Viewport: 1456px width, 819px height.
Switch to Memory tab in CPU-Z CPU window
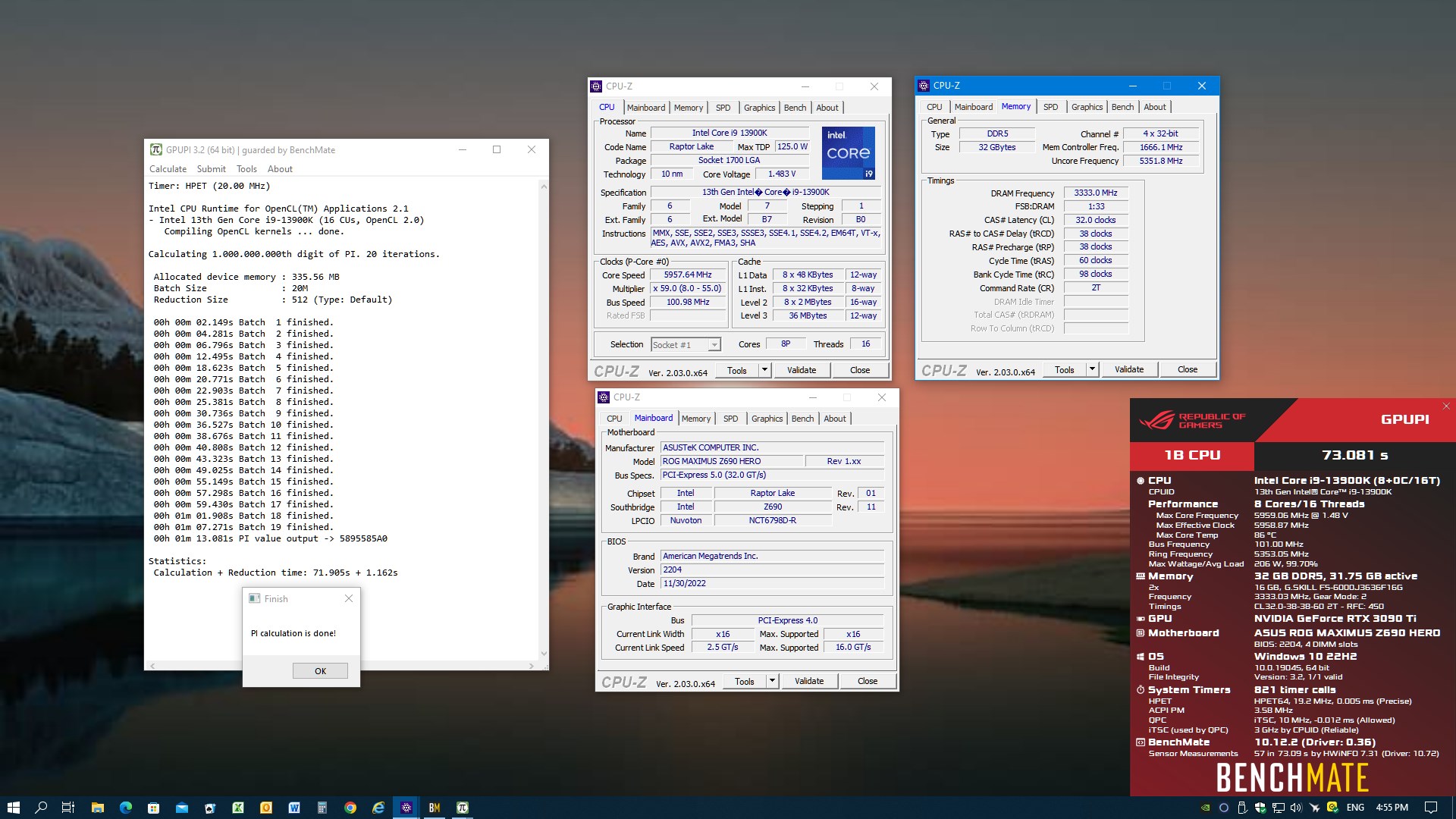(688, 108)
